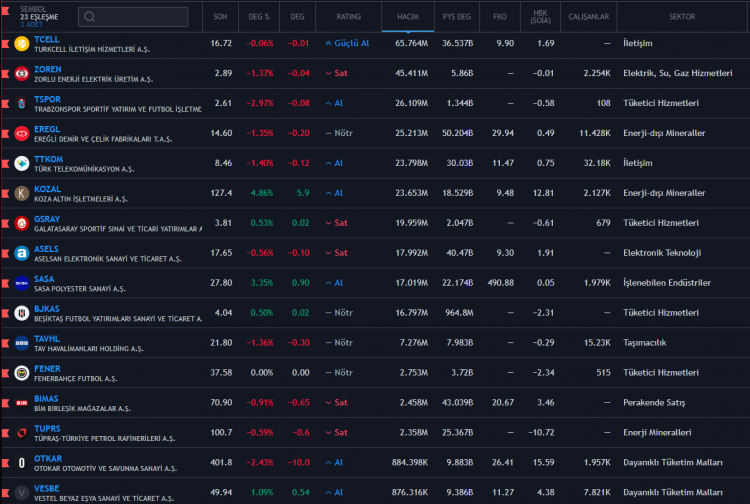
Task: Click the Fenerbahçe FENER logo icon
Action: (x=22, y=373)
